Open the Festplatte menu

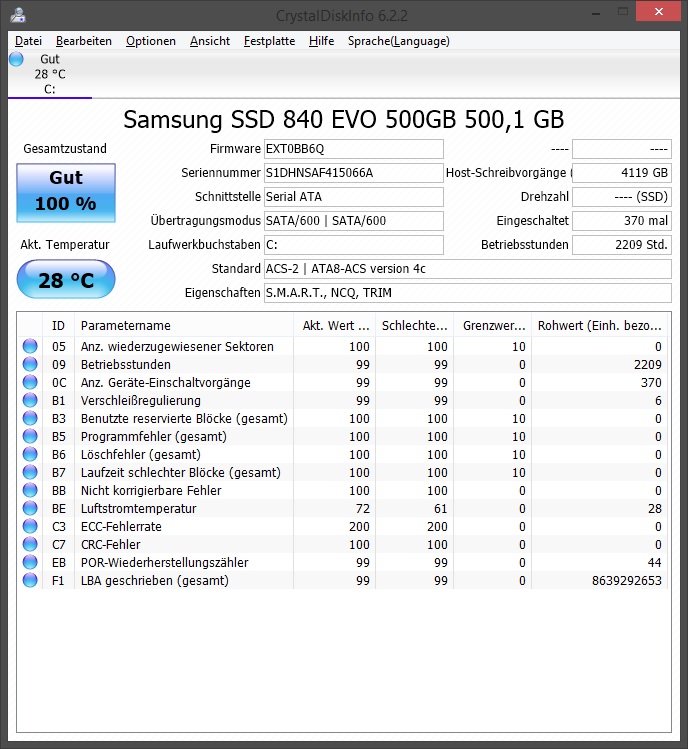(269, 41)
